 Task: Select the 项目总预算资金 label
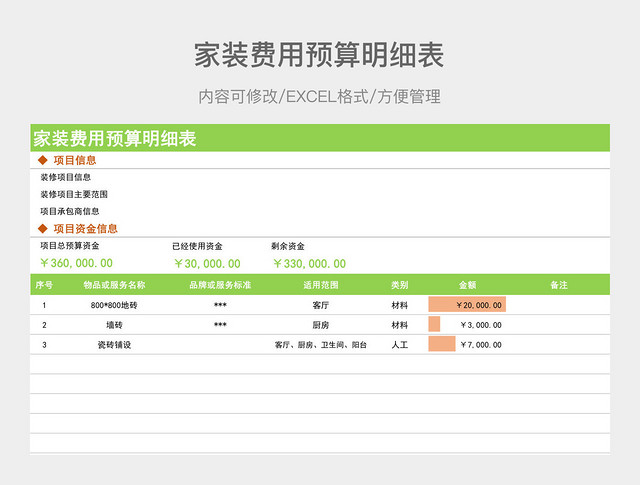70,246
